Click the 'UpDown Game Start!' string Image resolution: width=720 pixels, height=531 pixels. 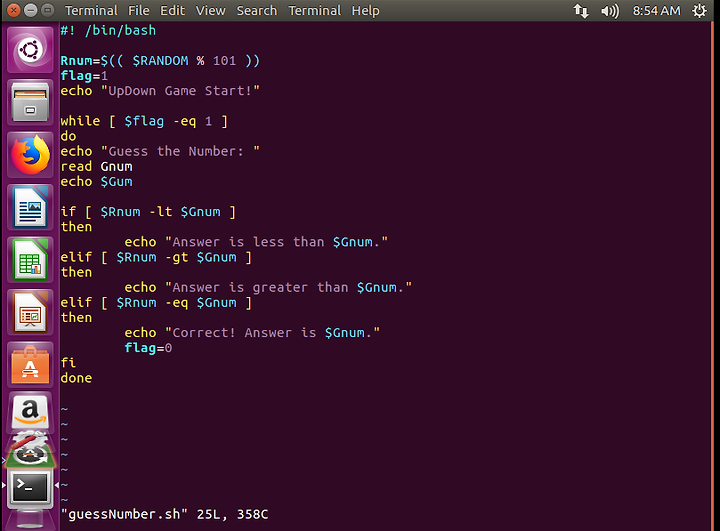coord(180,91)
